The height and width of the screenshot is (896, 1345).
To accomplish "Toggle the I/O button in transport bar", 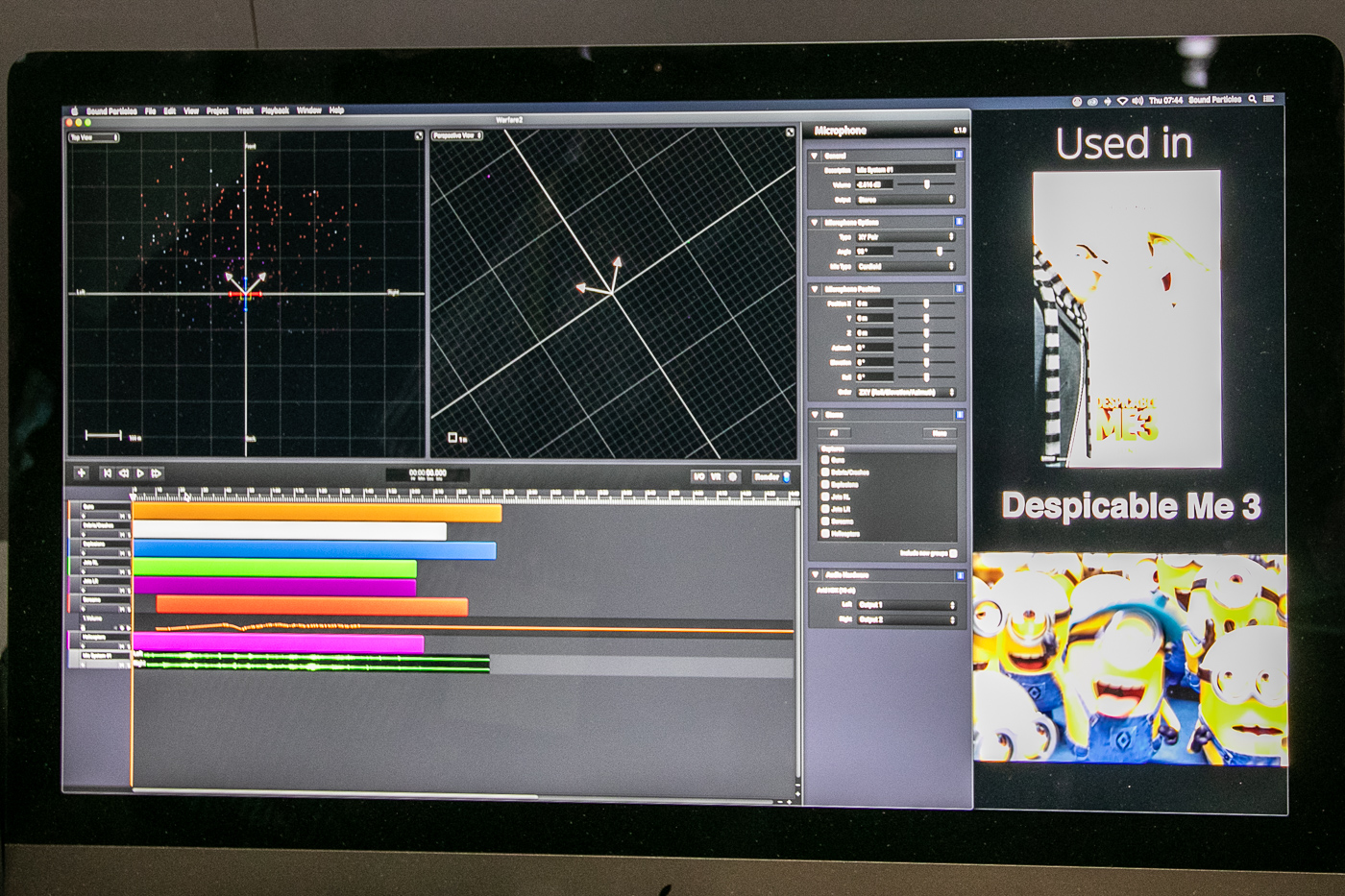I will click(698, 476).
